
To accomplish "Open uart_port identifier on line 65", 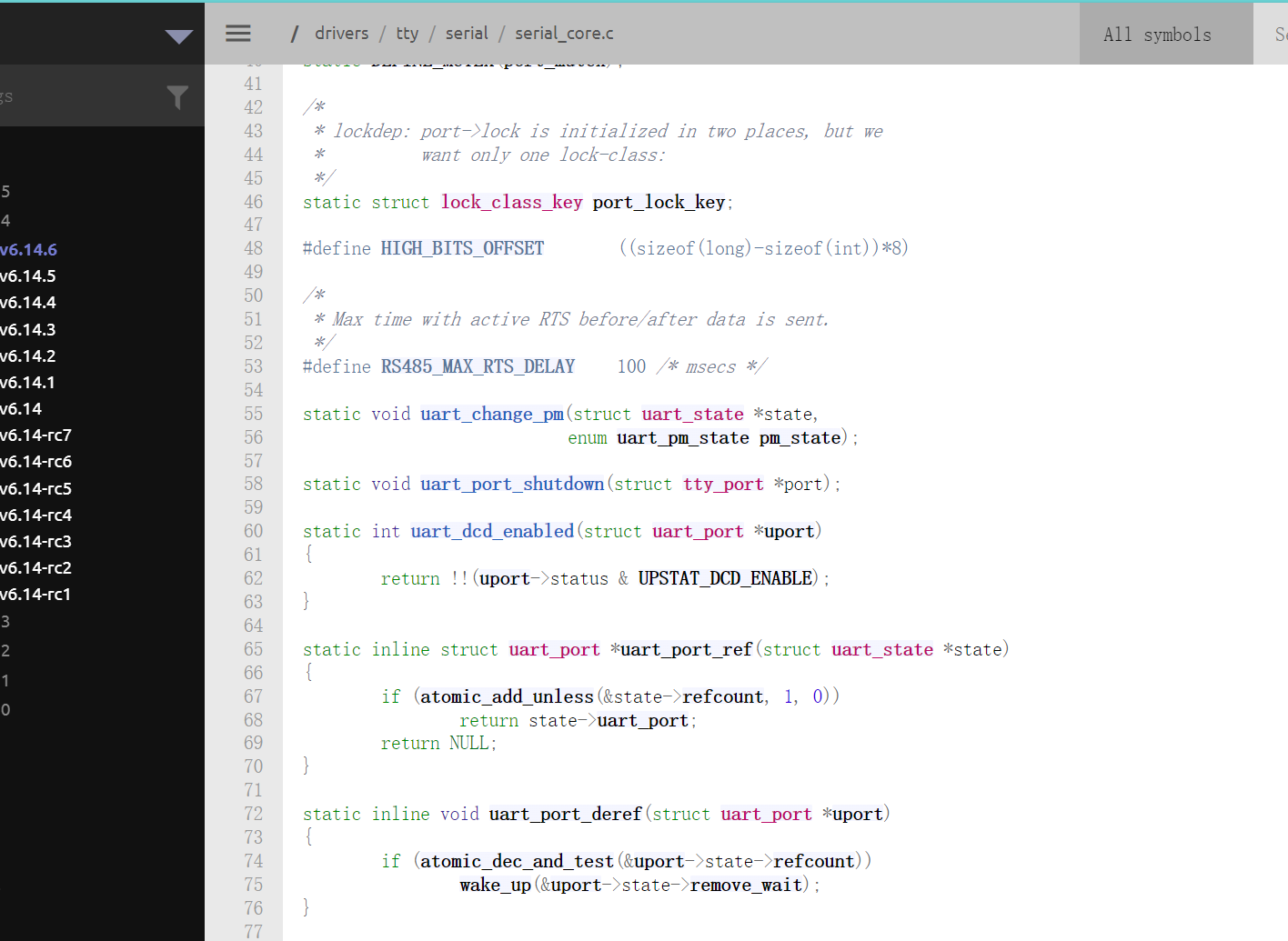I will 554,649.
